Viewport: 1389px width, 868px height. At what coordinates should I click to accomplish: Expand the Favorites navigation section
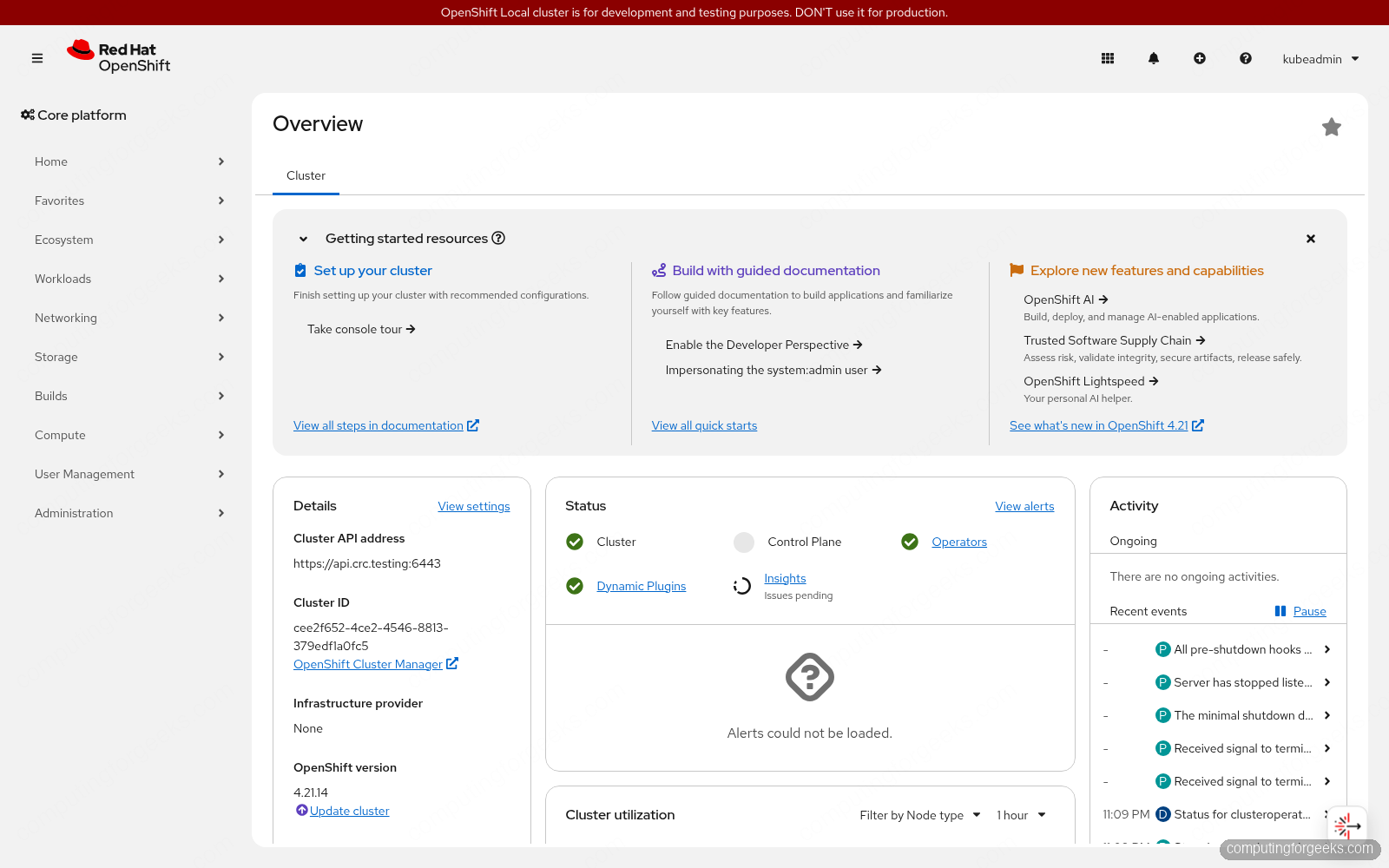tap(129, 201)
